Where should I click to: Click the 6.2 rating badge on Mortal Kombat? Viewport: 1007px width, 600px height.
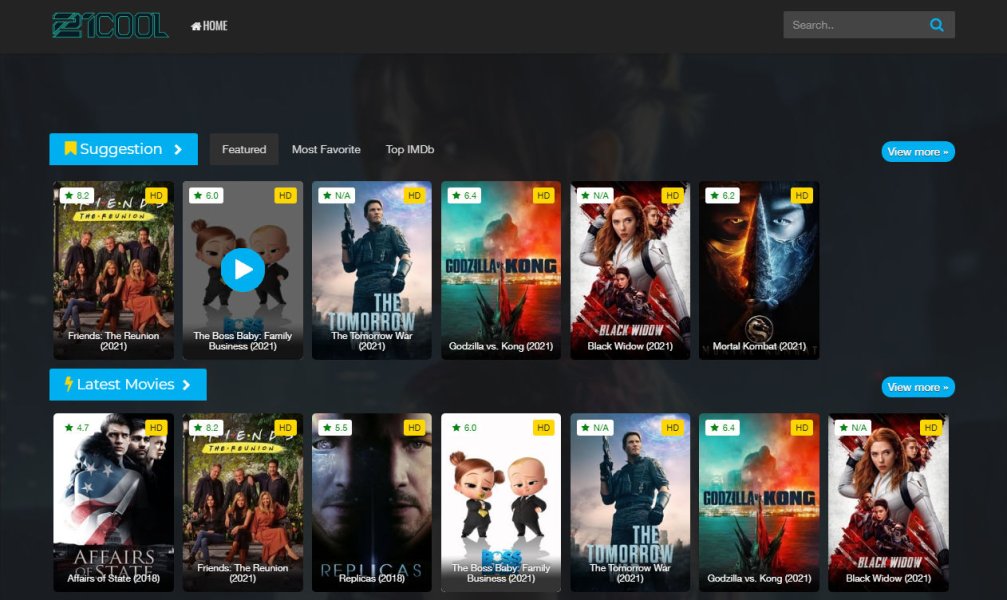[x=722, y=195]
